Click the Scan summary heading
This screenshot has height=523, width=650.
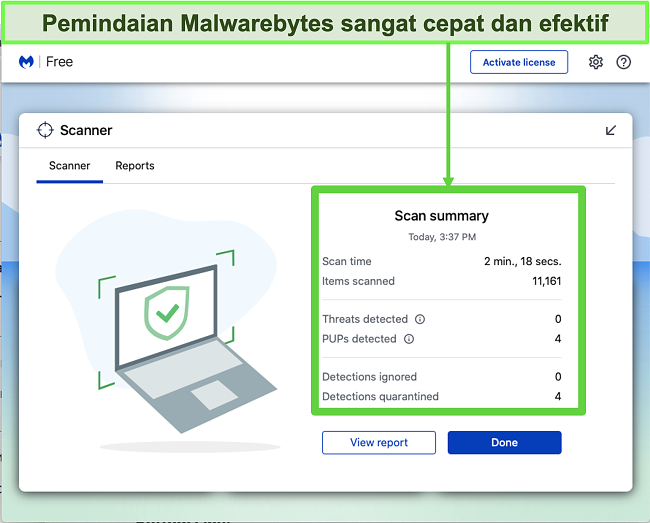point(441,216)
